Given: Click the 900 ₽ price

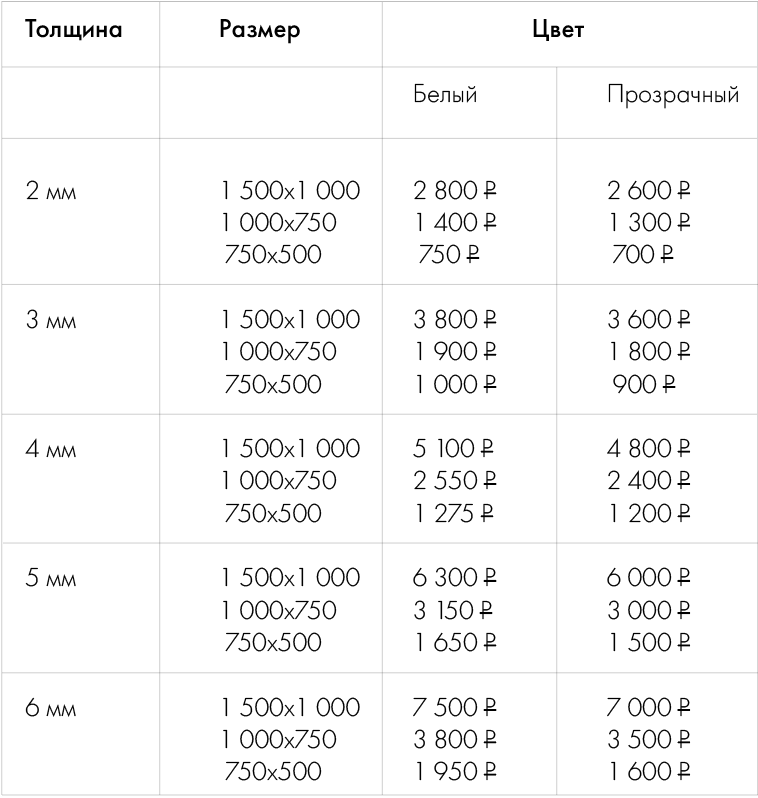Looking at the screenshot, I should (x=643, y=384).
